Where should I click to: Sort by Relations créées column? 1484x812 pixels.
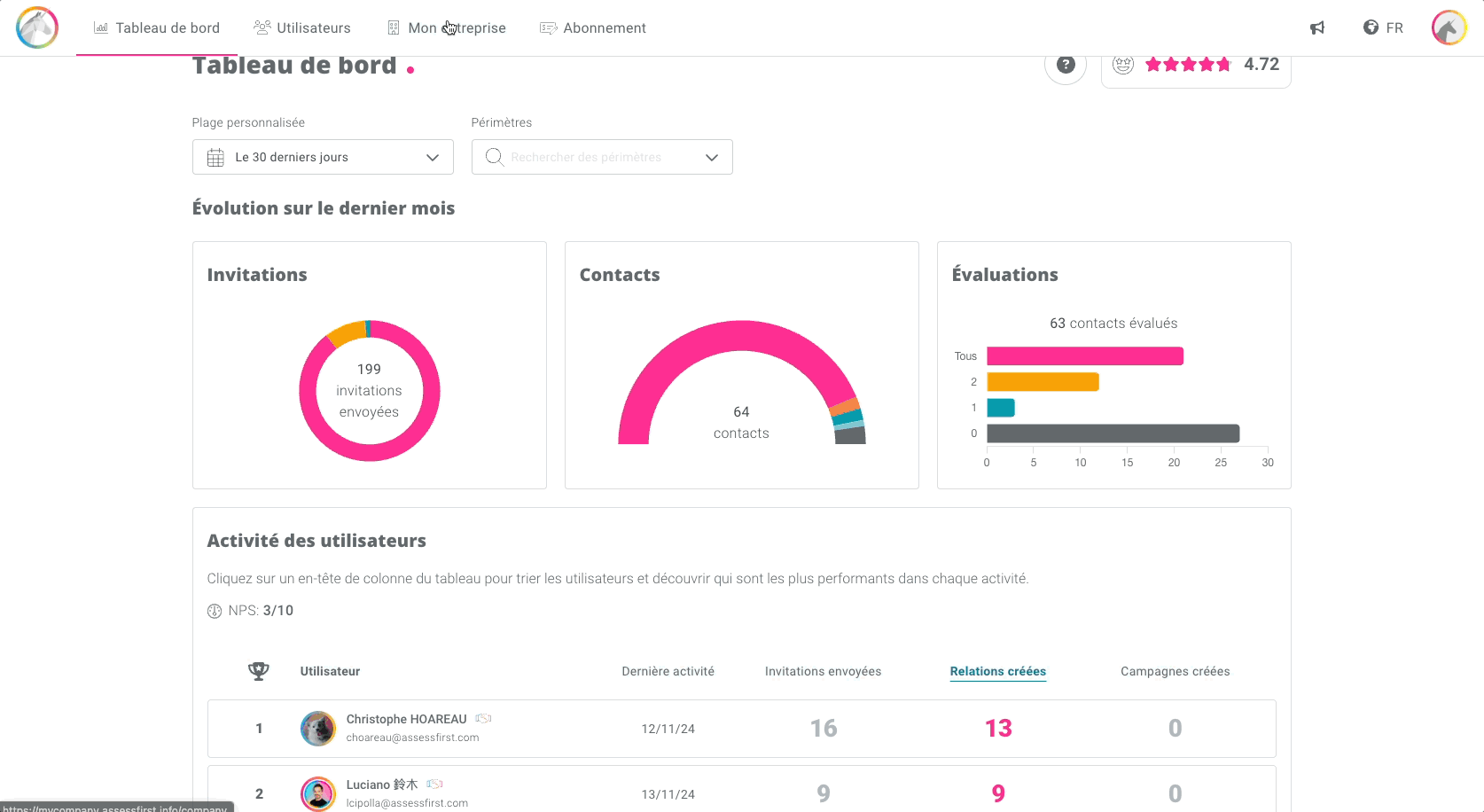(997, 671)
